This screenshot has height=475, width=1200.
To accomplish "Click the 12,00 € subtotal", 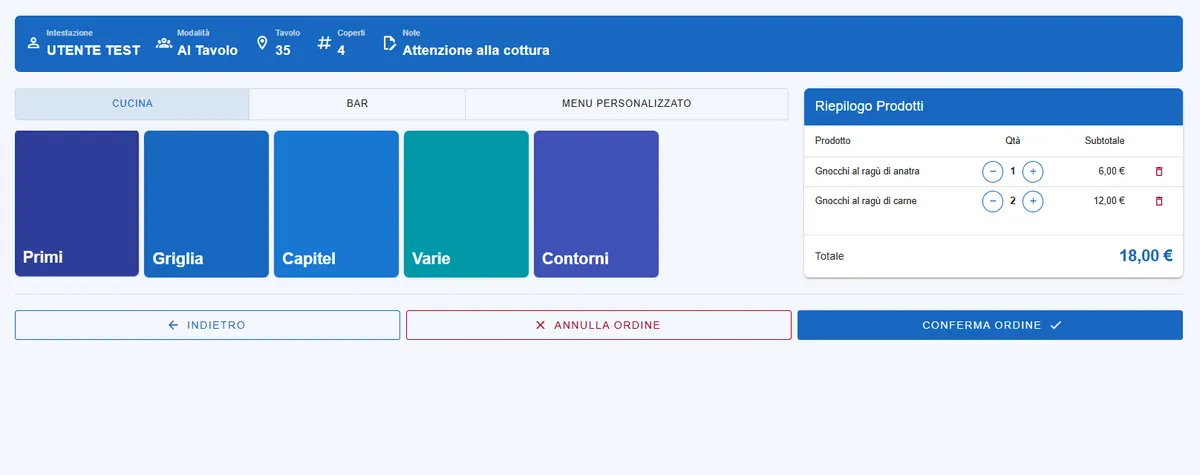I will point(1109,201).
